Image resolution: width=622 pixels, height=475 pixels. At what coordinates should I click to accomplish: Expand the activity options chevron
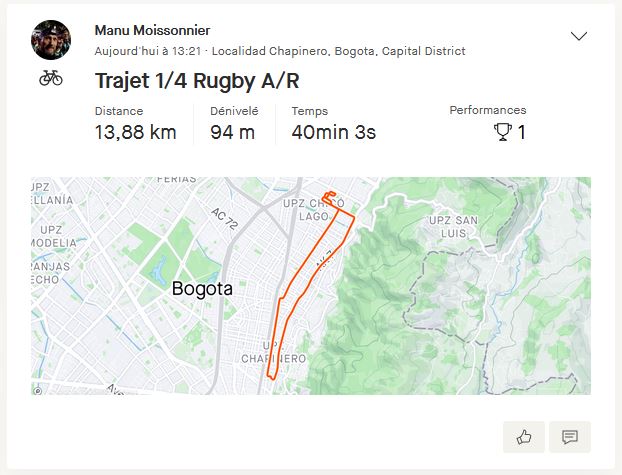coord(578,36)
